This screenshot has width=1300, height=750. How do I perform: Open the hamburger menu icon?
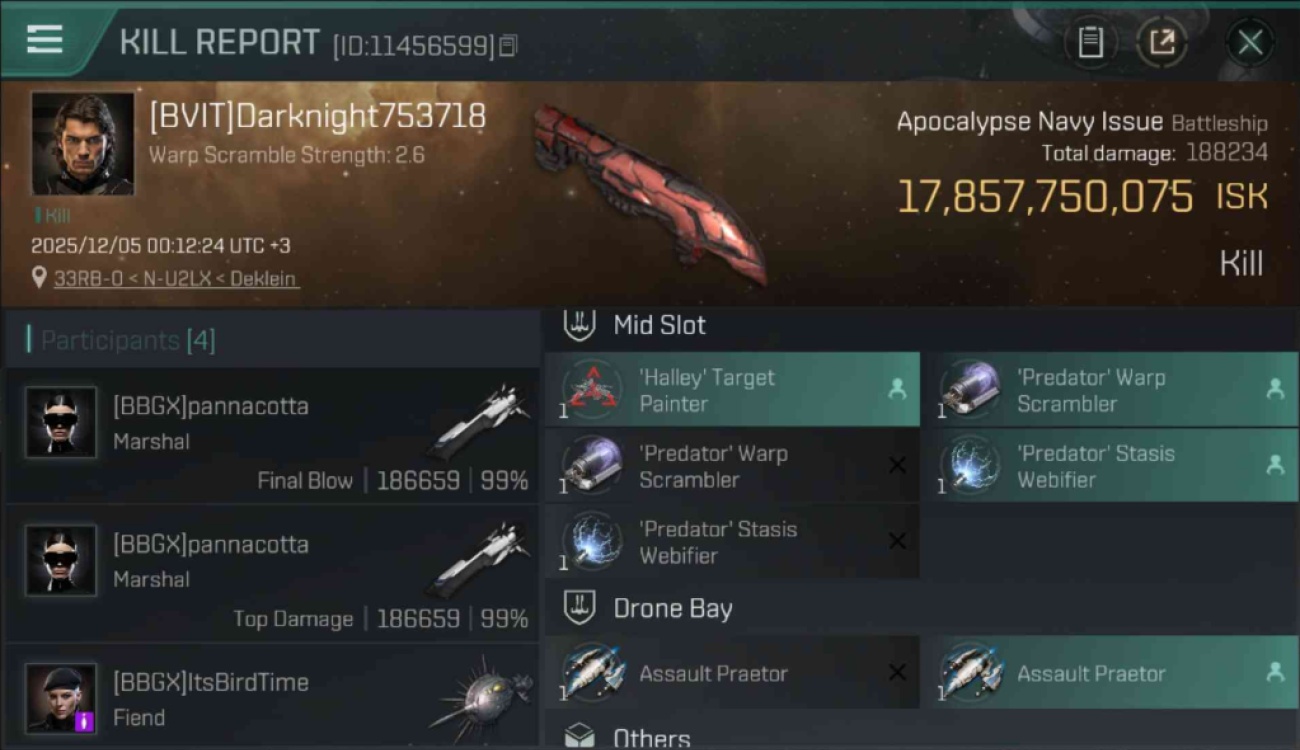tap(45, 39)
